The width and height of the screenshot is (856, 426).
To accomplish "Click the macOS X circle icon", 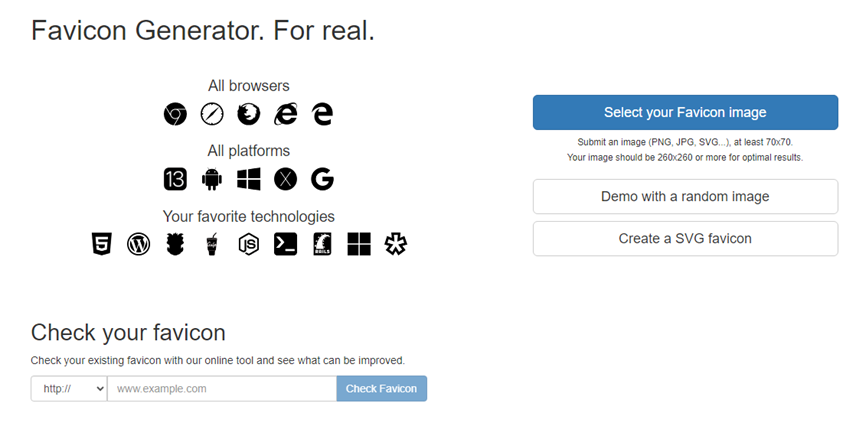I will pos(286,179).
